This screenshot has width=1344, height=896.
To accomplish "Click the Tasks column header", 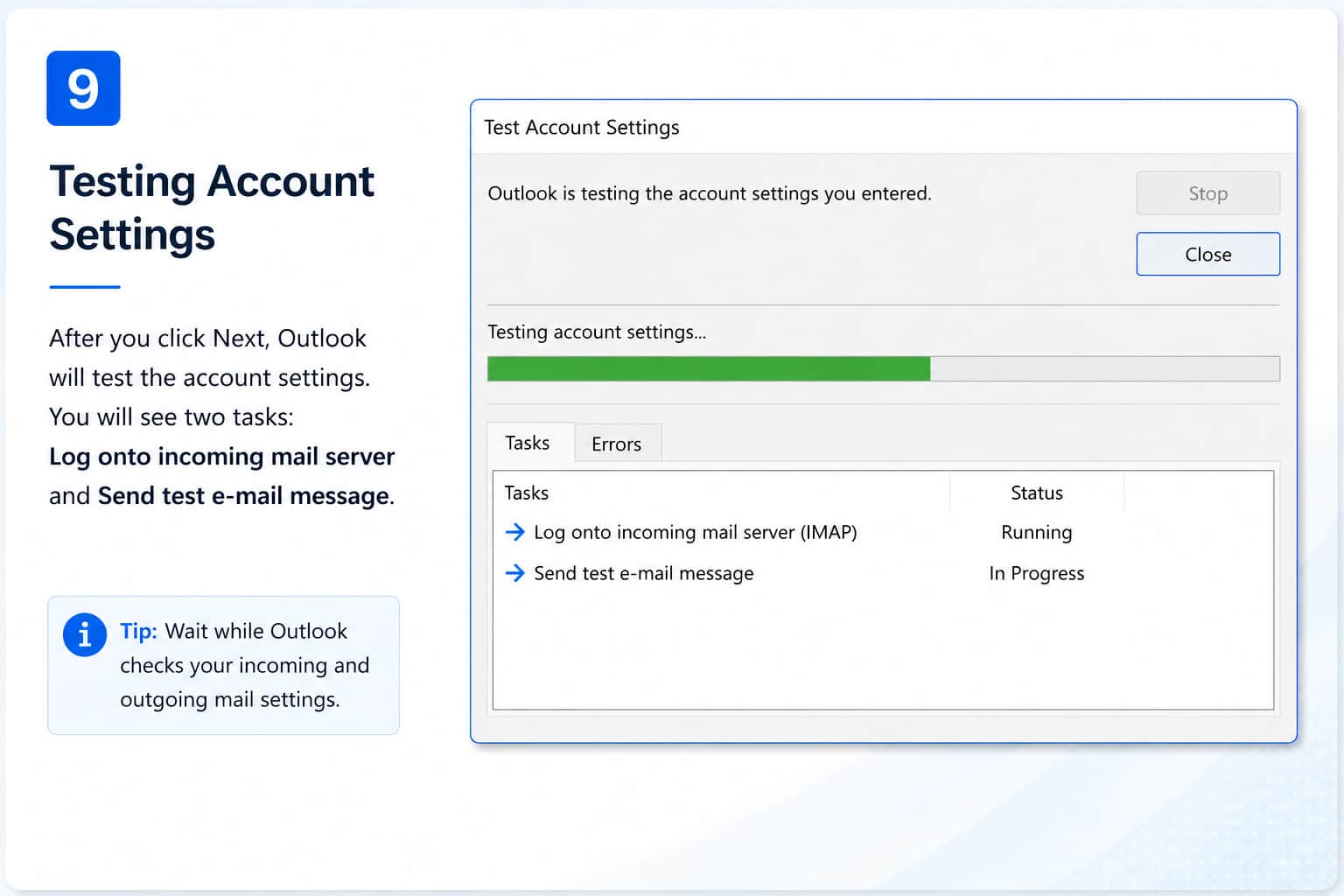I will (x=722, y=493).
